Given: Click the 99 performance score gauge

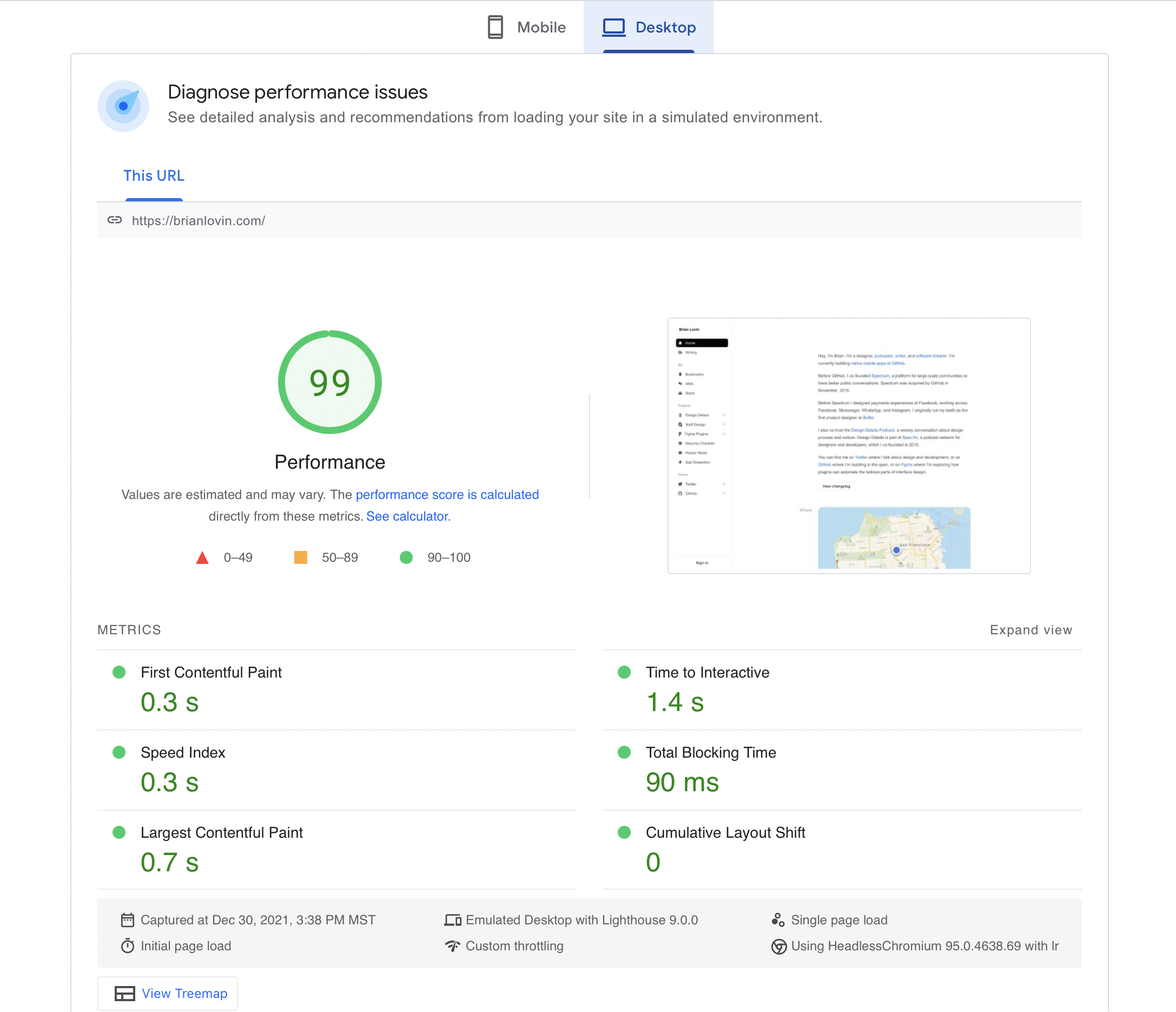Looking at the screenshot, I should (330, 382).
